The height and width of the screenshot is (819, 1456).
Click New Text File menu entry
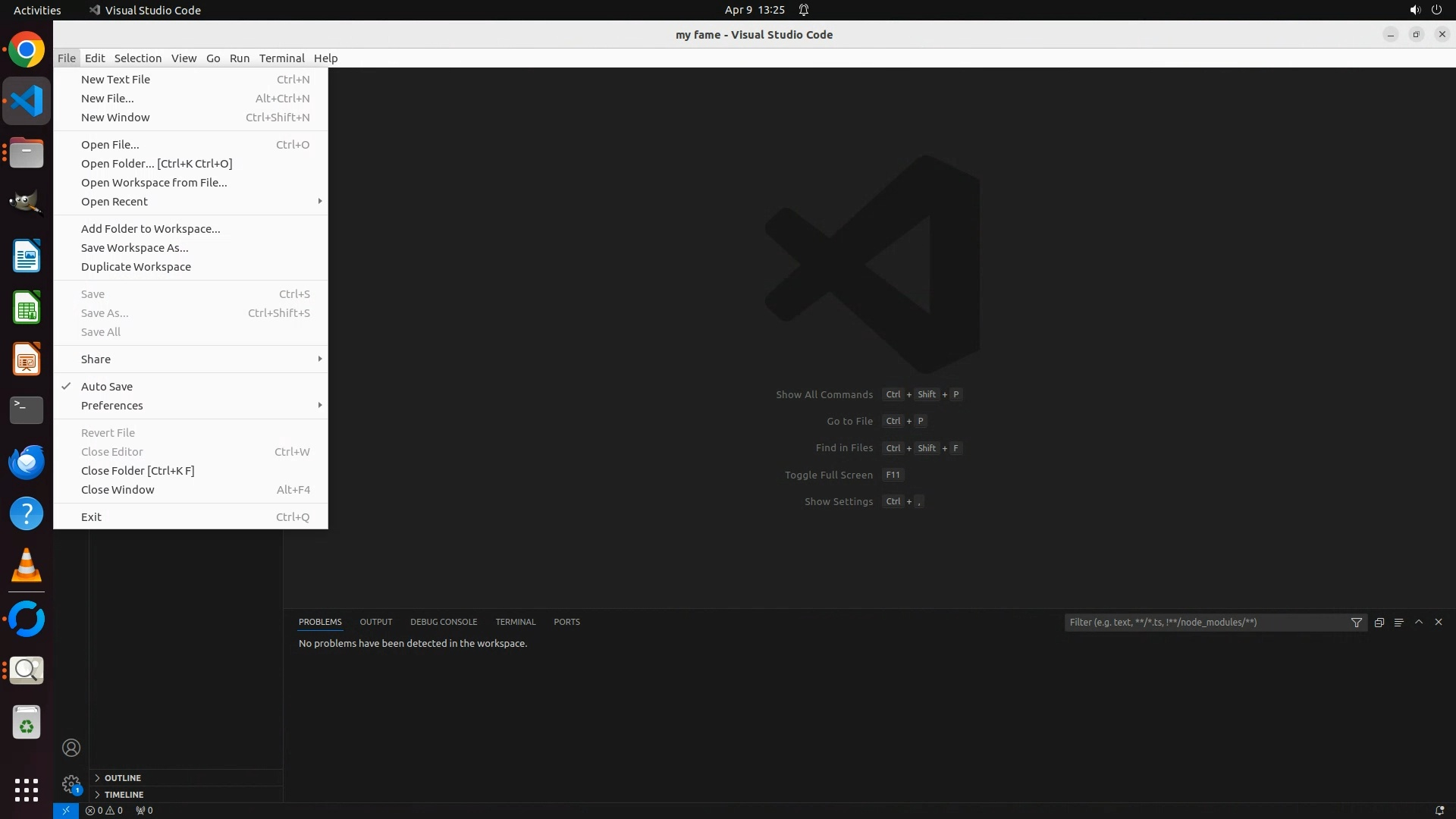[115, 79]
